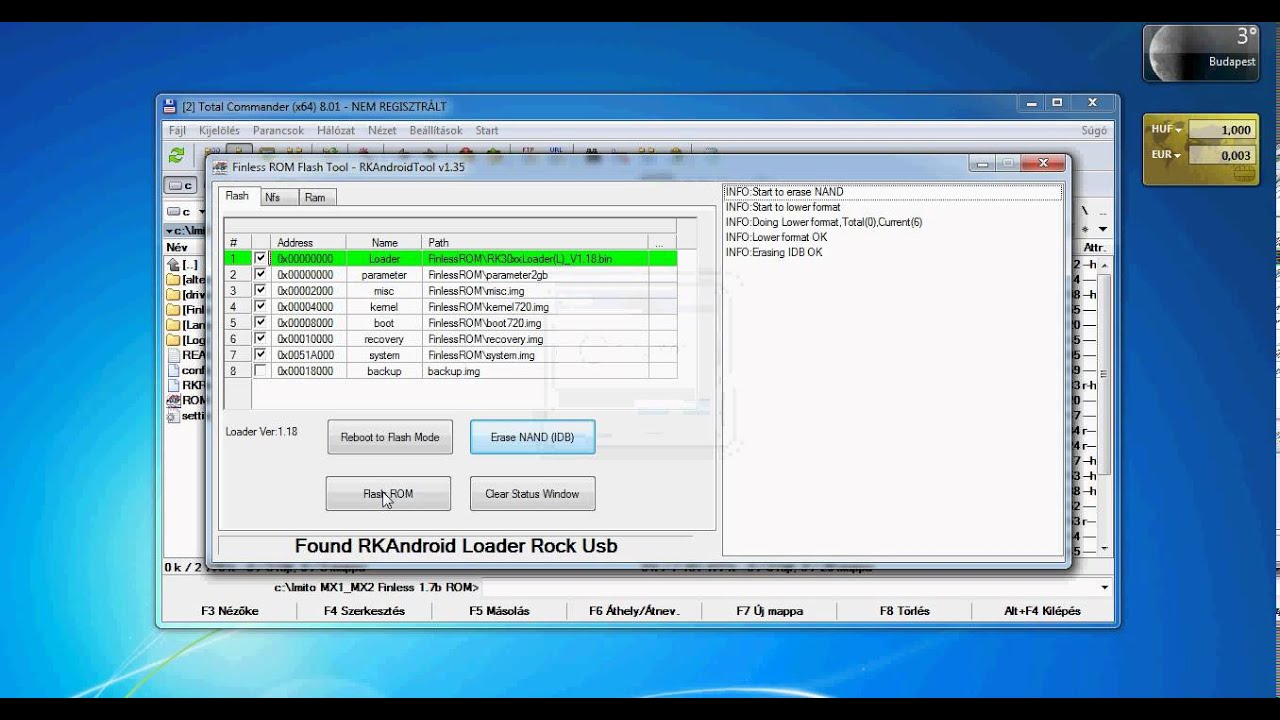The width and height of the screenshot is (1280, 720).
Task: Click drive button c in Total Commander
Action: tap(181, 185)
